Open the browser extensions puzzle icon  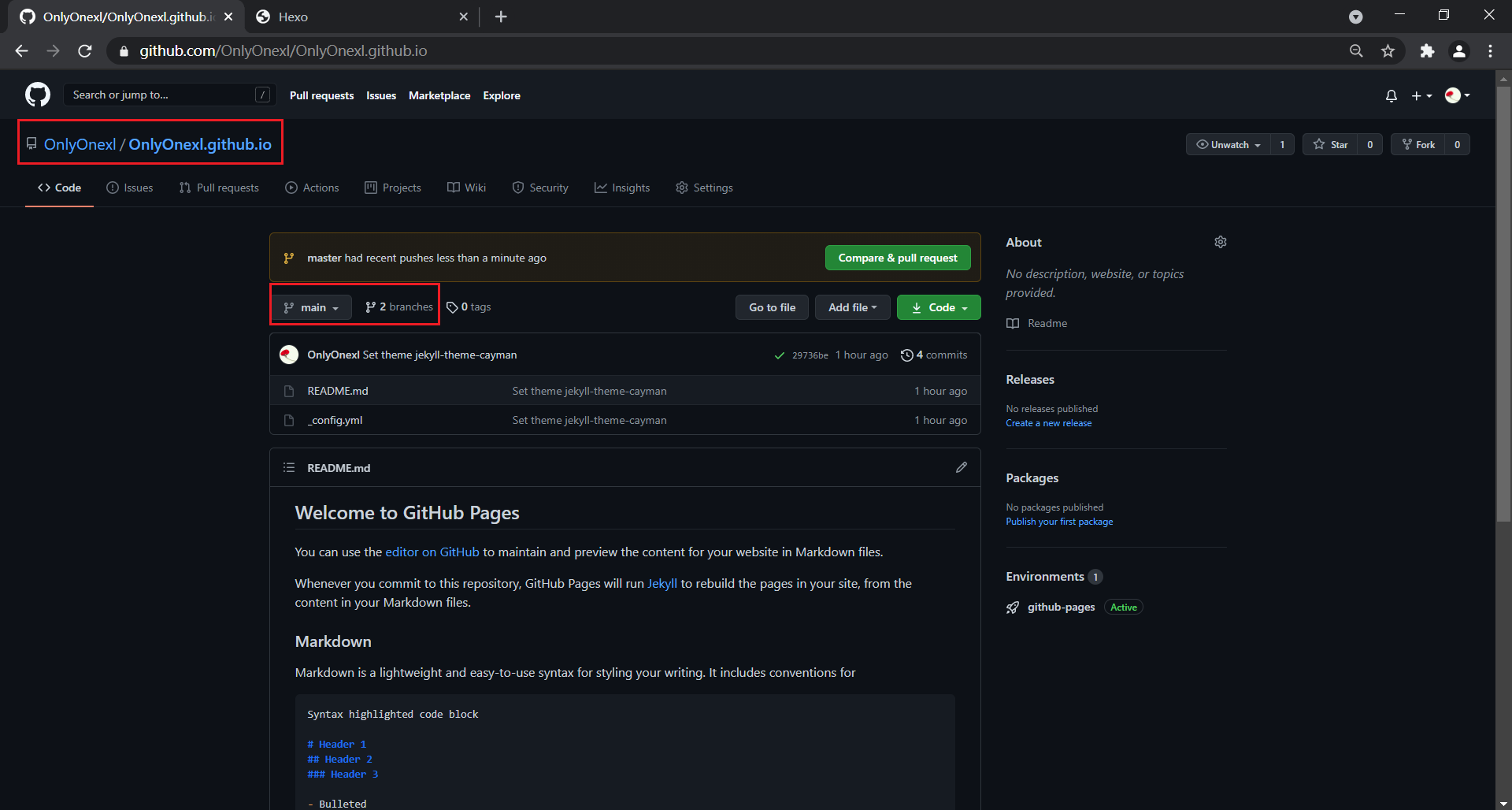[x=1427, y=50]
